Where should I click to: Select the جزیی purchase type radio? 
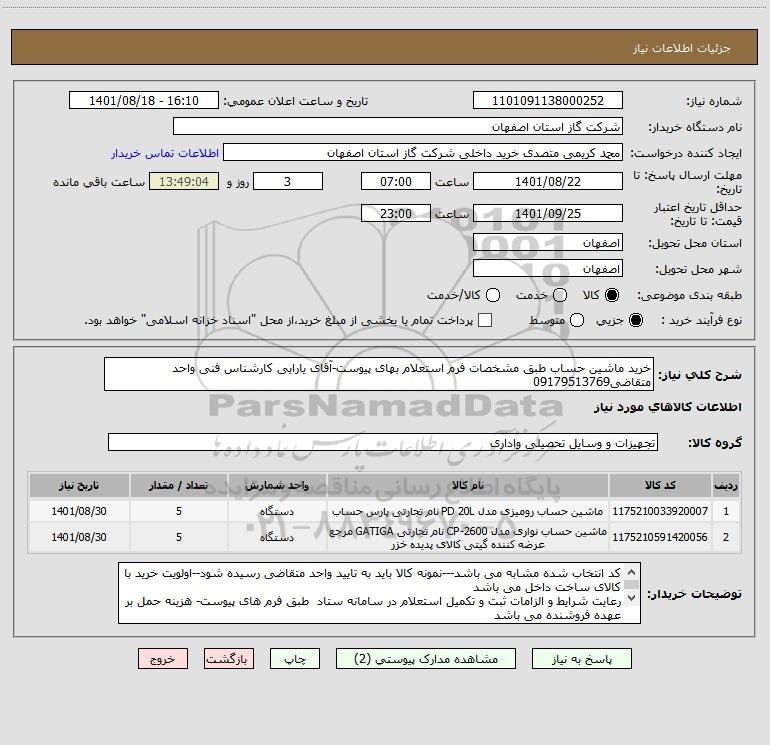tap(635, 320)
